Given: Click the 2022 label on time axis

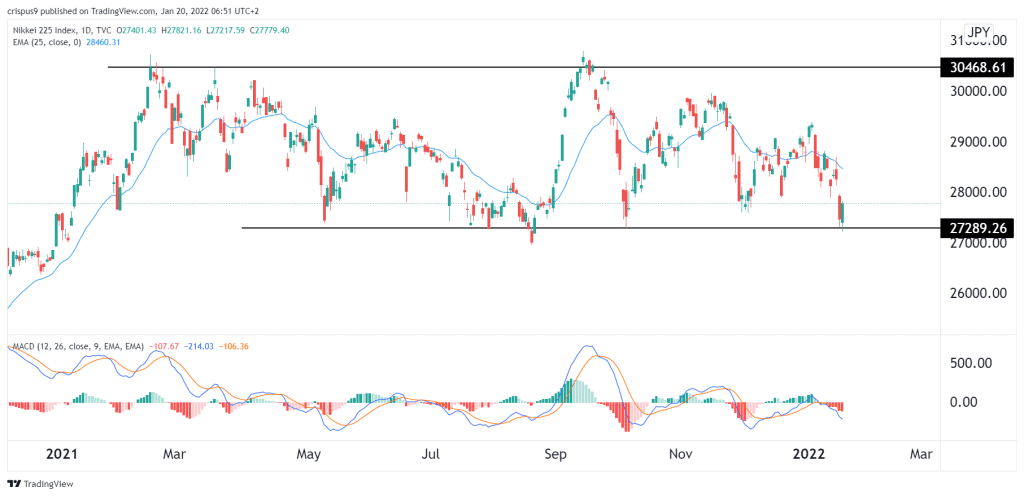Looking at the screenshot, I should 808,454.
